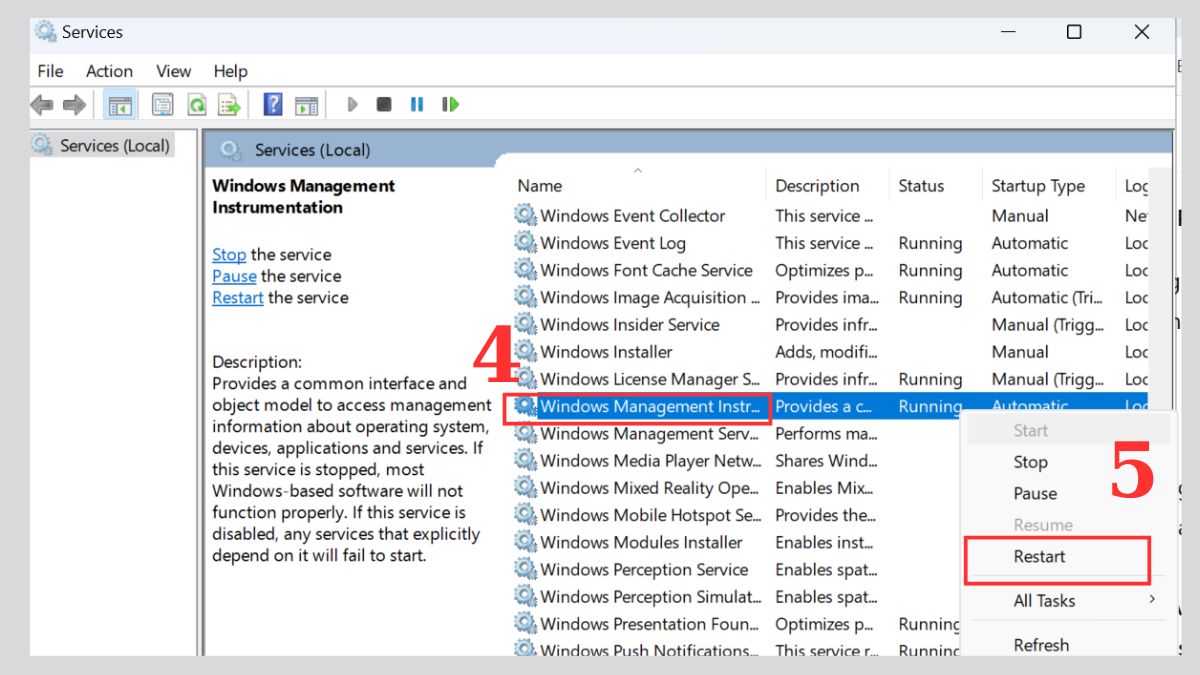Click 'Shares Wind...' description cell

tap(827, 460)
